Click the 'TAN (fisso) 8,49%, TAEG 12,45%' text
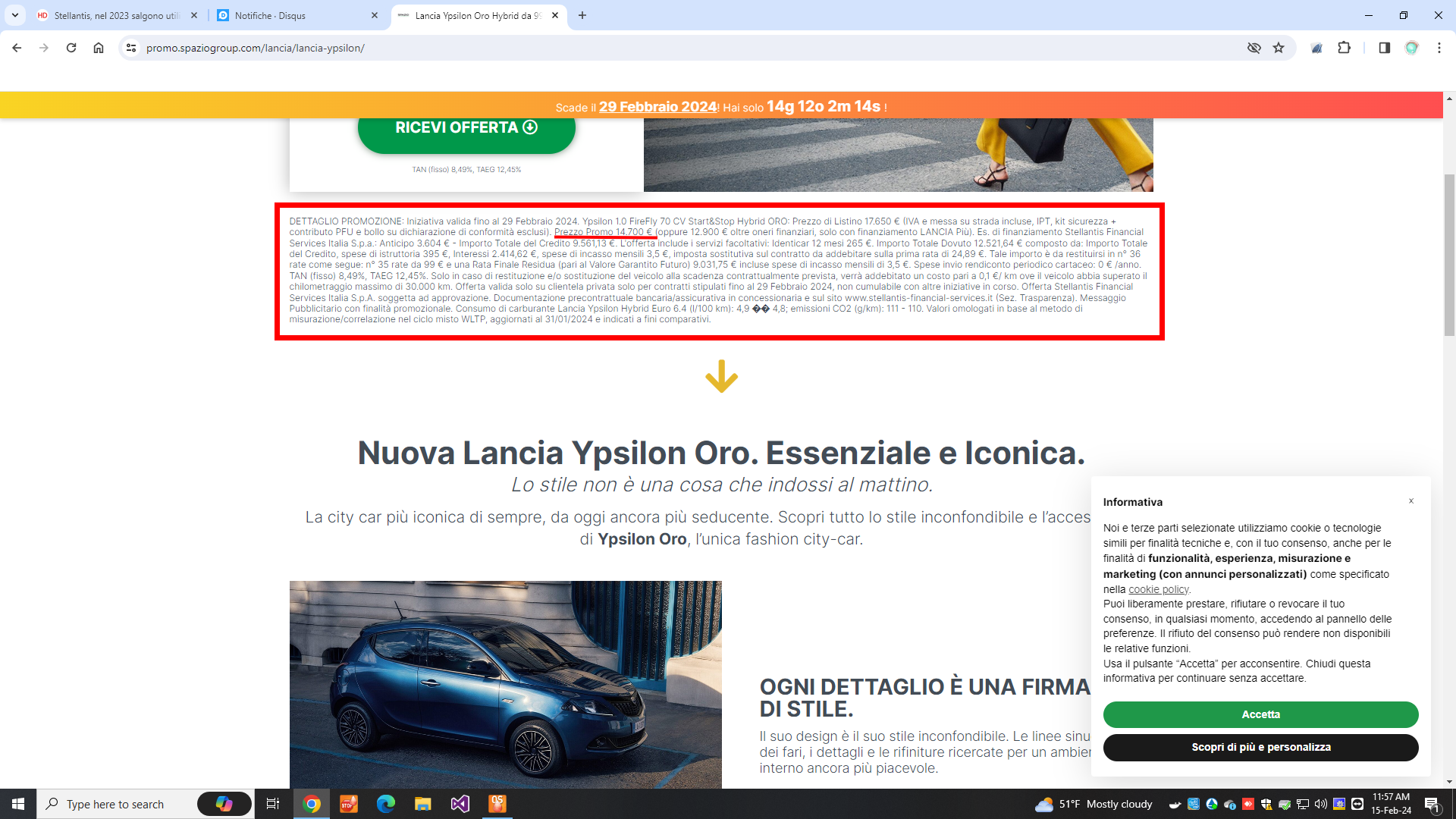This screenshot has height=819, width=1456. click(x=466, y=170)
